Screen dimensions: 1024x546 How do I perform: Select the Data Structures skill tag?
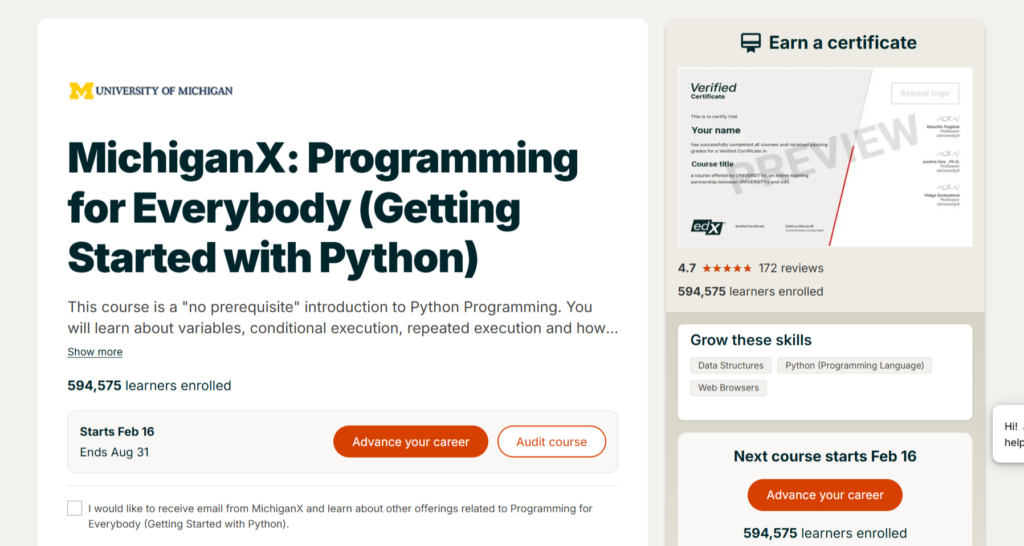[x=731, y=366]
